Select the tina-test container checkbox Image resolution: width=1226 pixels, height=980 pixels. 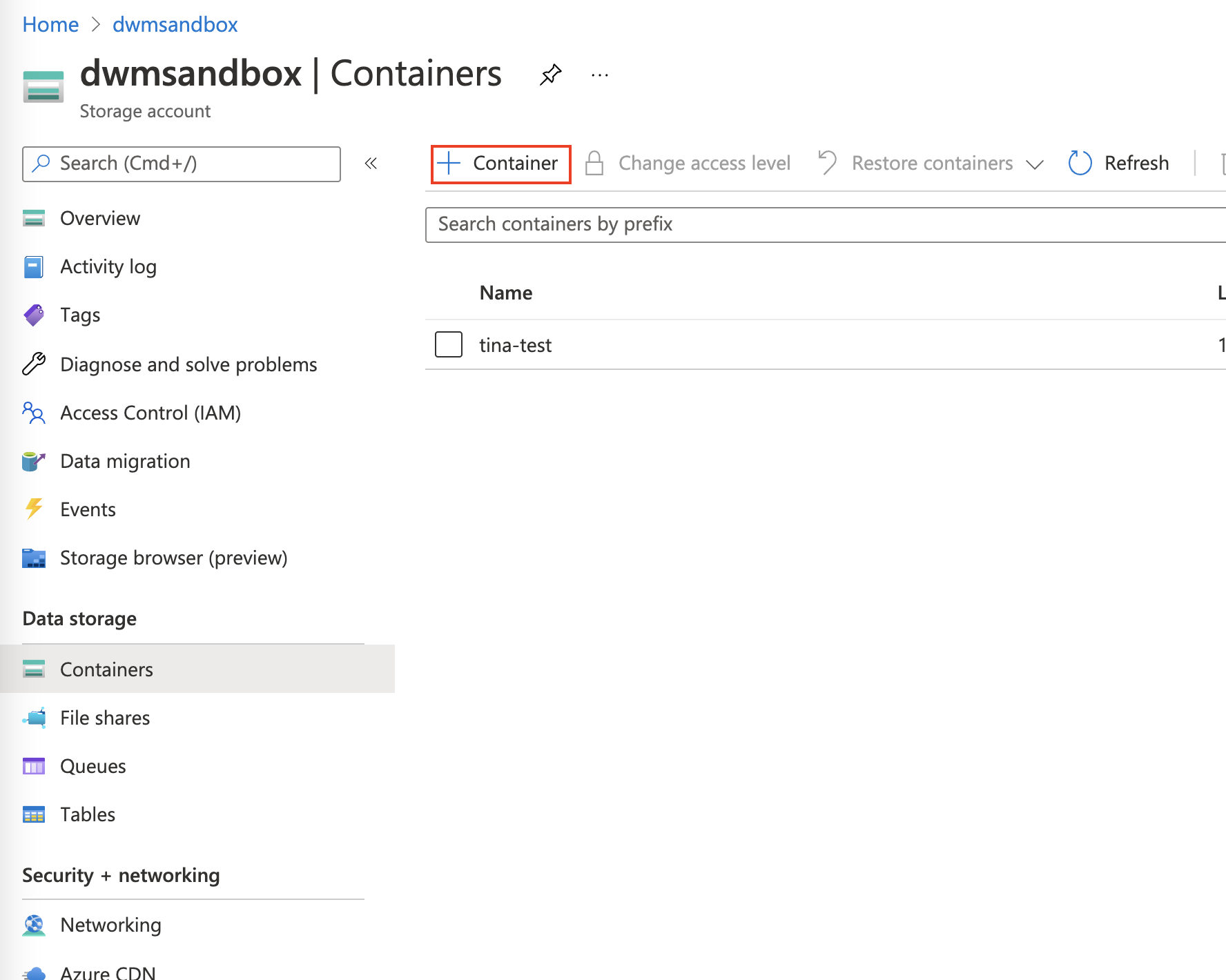[449, 344]
